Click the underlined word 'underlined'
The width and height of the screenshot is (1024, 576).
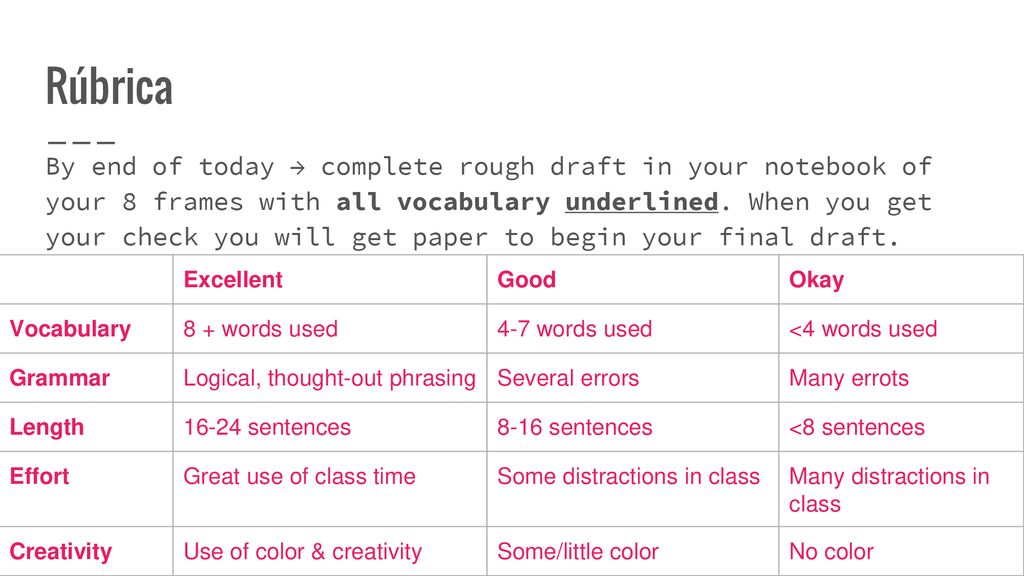point(642,202)
